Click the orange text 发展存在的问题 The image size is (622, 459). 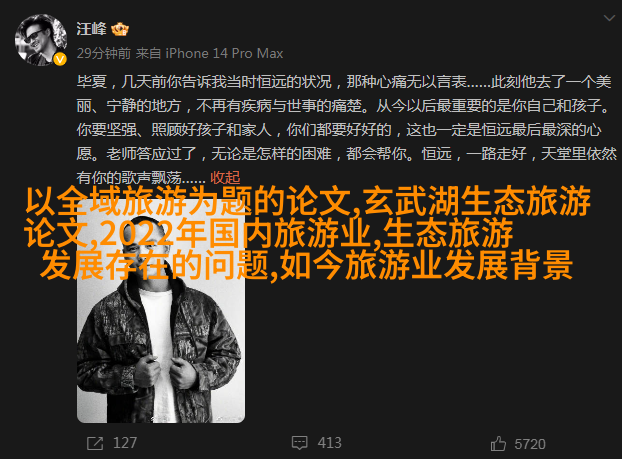(x=157, y=265)
